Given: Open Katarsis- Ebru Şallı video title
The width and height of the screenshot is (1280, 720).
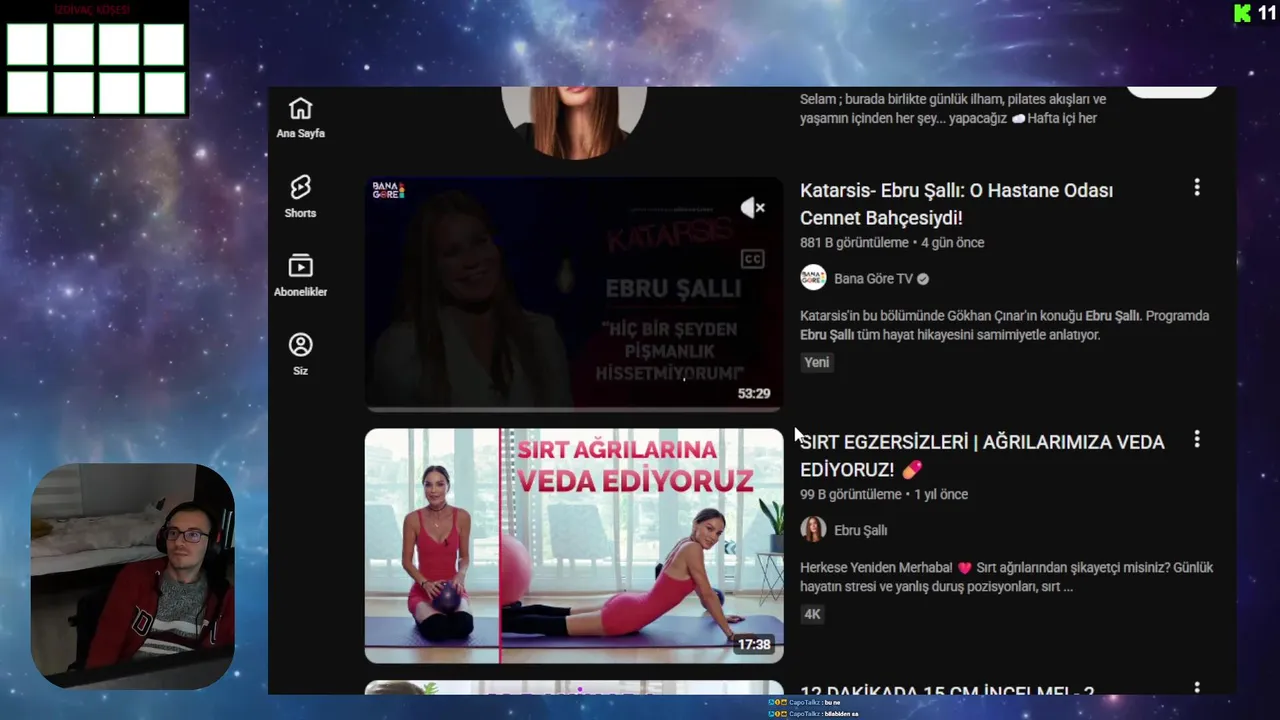Looking at the screenshot, I should 956,204.
